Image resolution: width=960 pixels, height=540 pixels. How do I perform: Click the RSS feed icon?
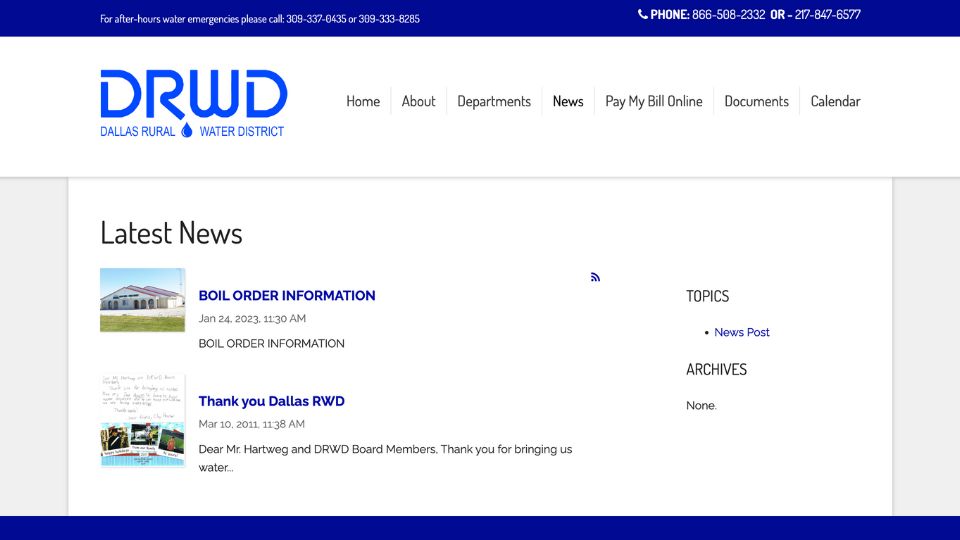[x=595, y=277]
